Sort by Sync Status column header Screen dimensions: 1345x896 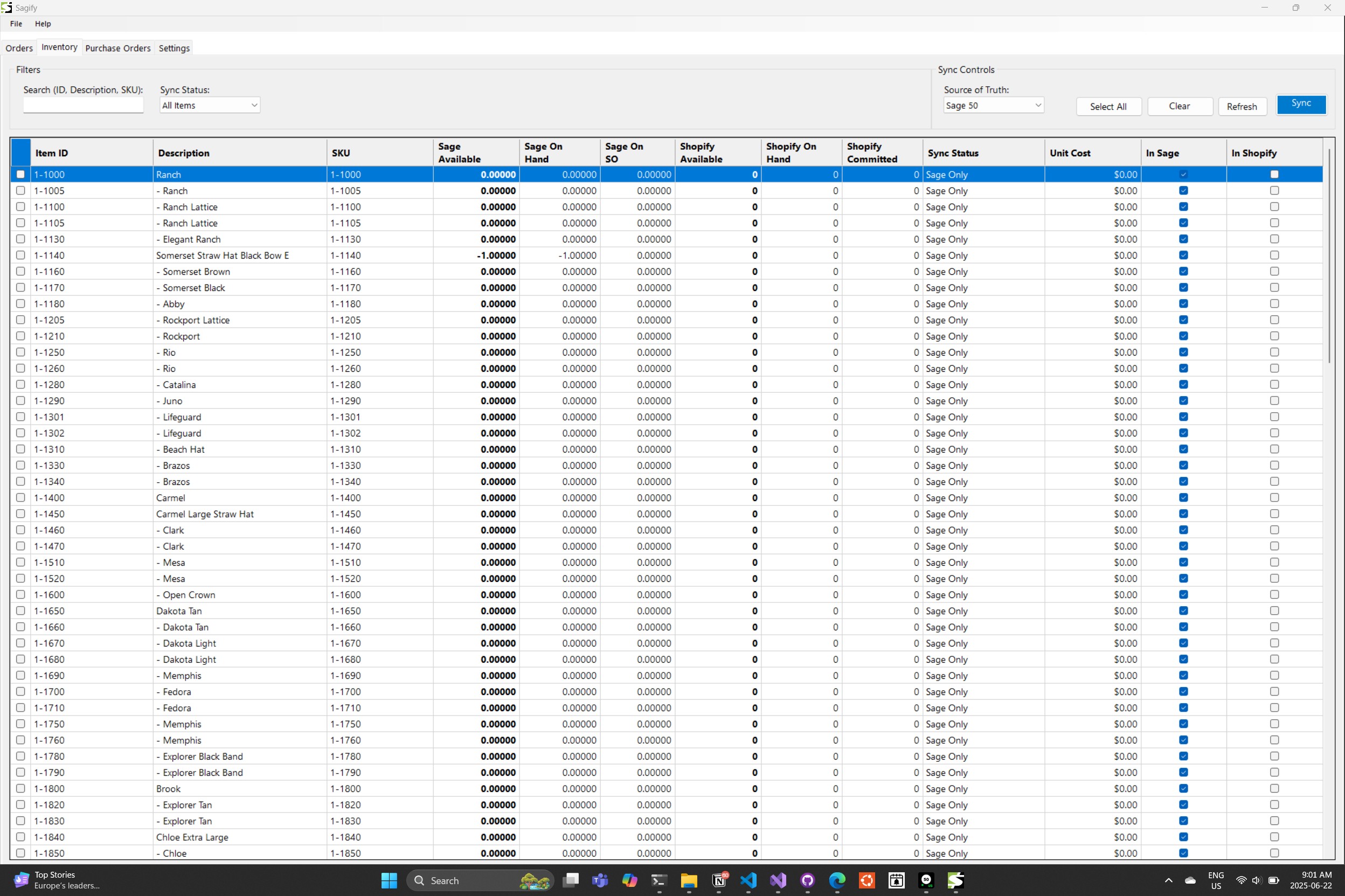[983, 152]
